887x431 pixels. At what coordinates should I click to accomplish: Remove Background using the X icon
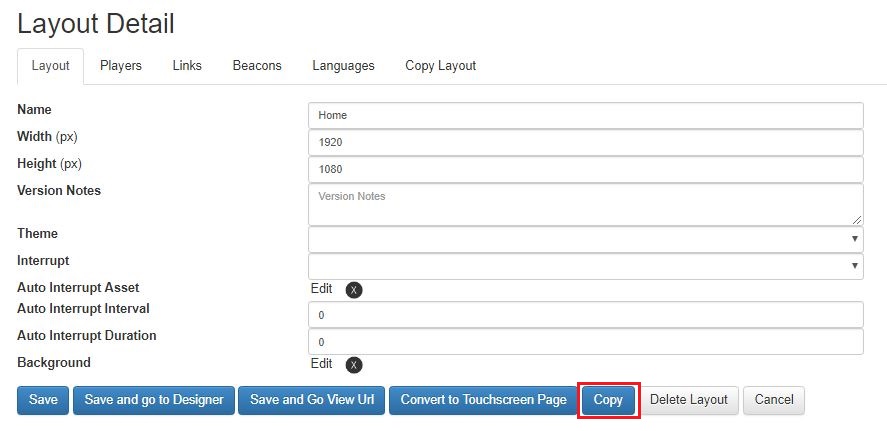354,365
